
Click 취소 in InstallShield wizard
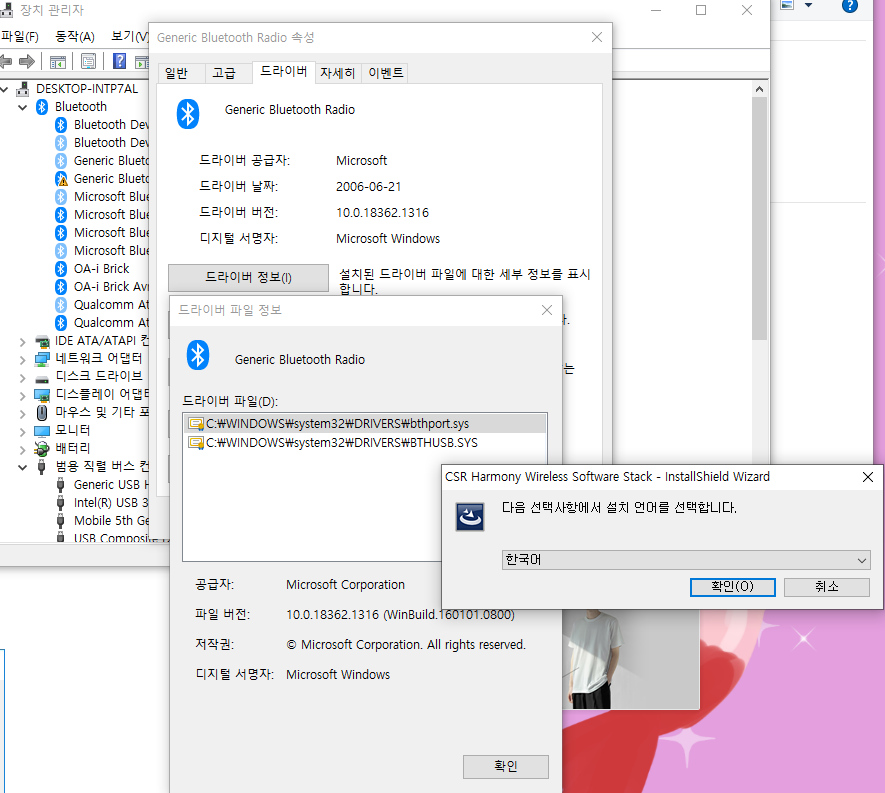pyautogui.click(x=827, y=587)
